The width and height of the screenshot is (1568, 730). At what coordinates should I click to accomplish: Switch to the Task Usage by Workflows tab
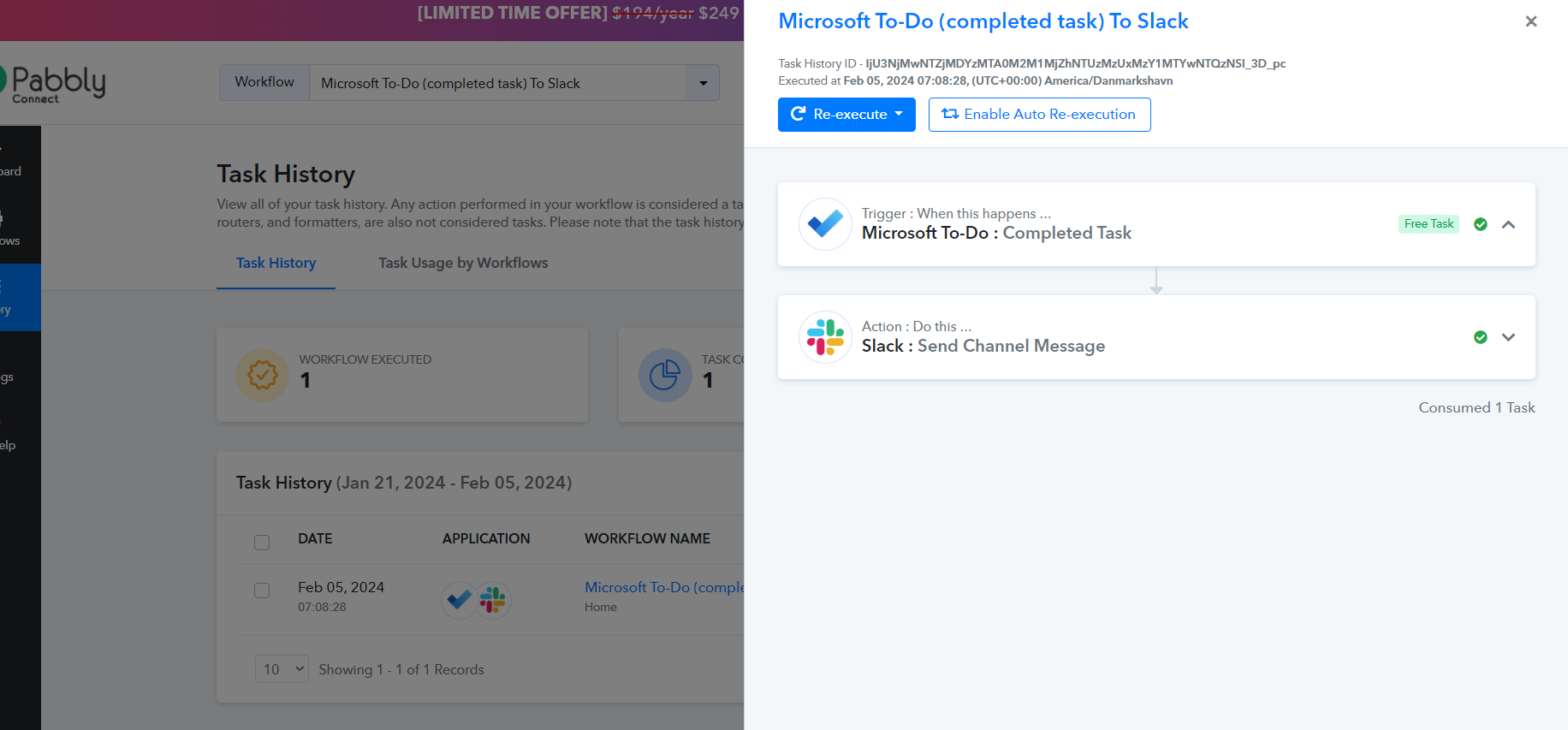click(x=463, y=263)
